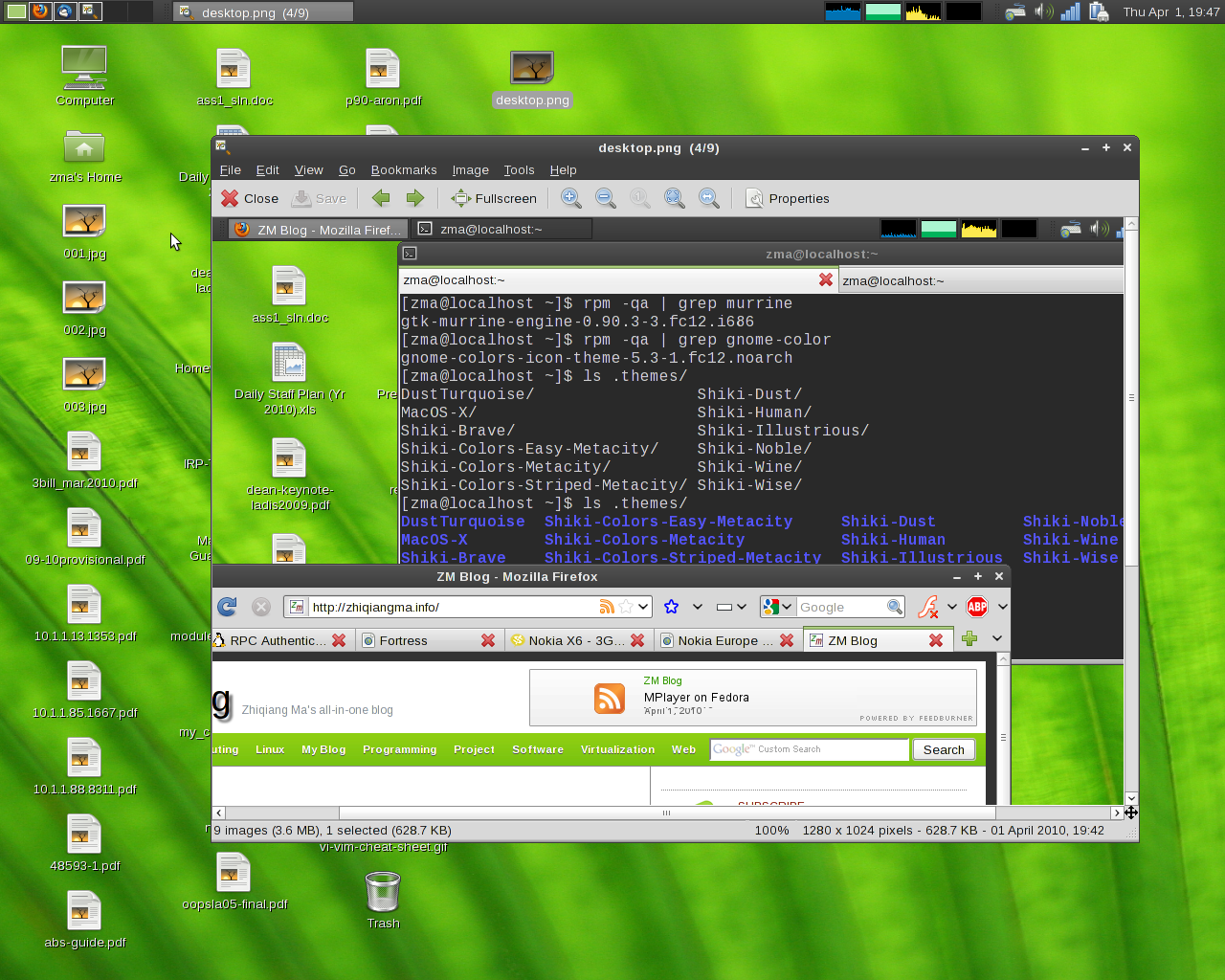Screen dimensions: 1225x980
Task: Select the zma's Home folder icon
Action: tap(84, 157)
